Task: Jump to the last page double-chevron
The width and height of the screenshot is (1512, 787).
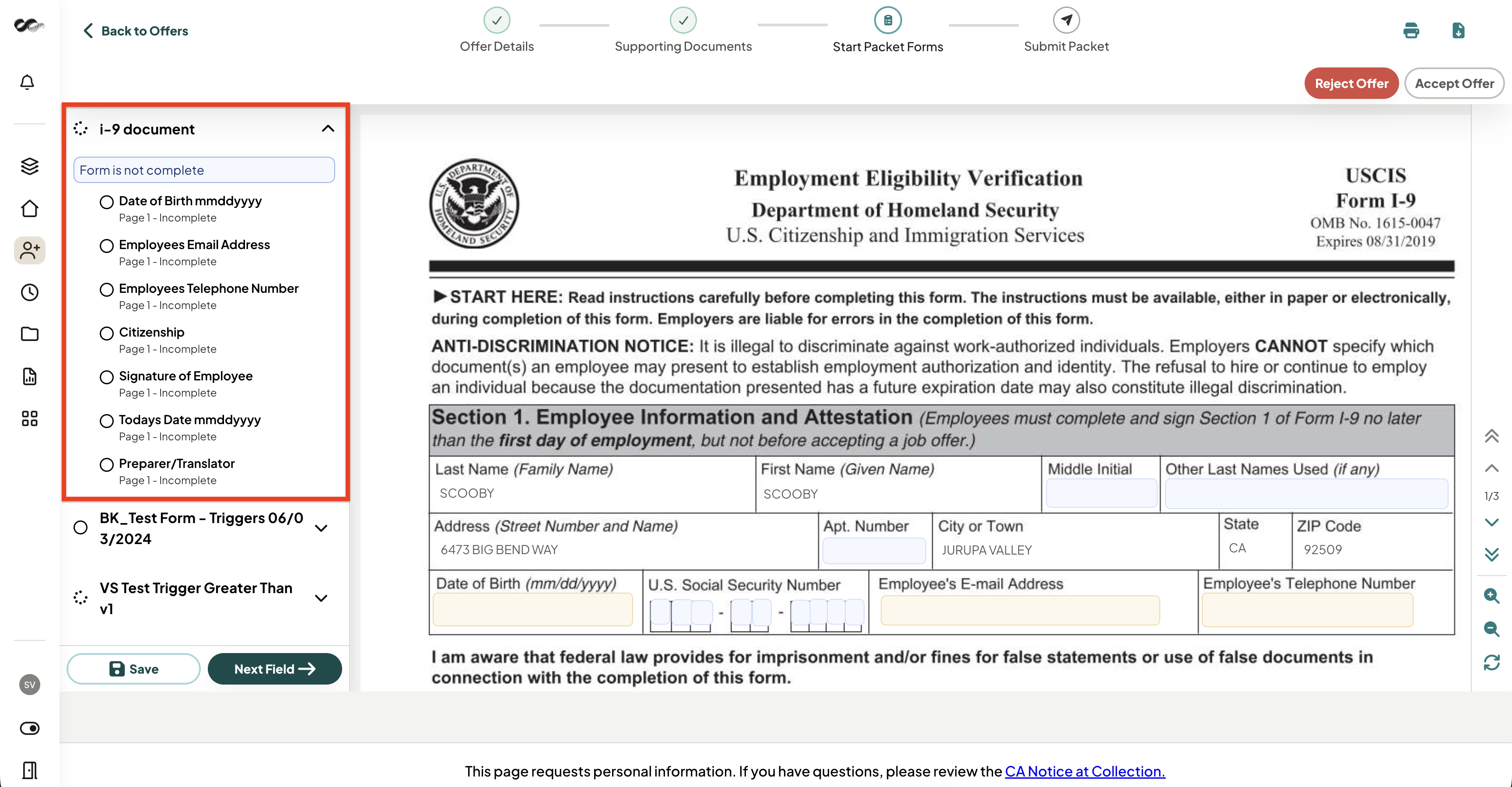Action: [1491, 555]
